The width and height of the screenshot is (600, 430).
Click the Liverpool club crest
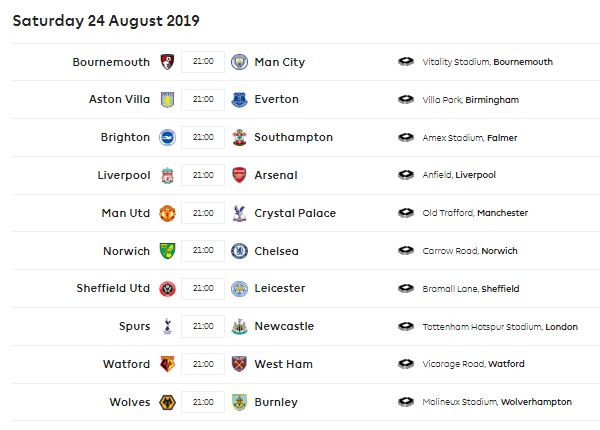click(x=167, y=175)
